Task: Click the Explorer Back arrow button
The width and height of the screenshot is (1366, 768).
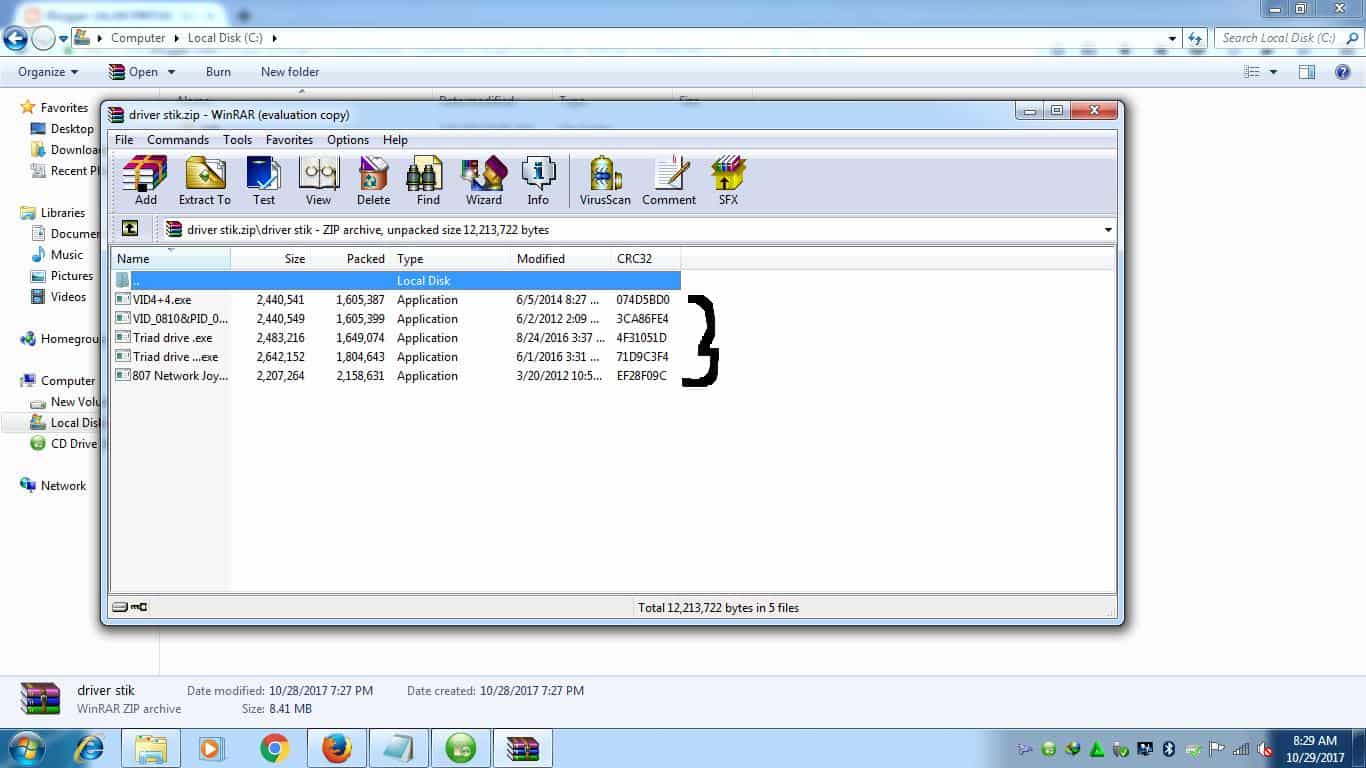Action: [15, 38]
